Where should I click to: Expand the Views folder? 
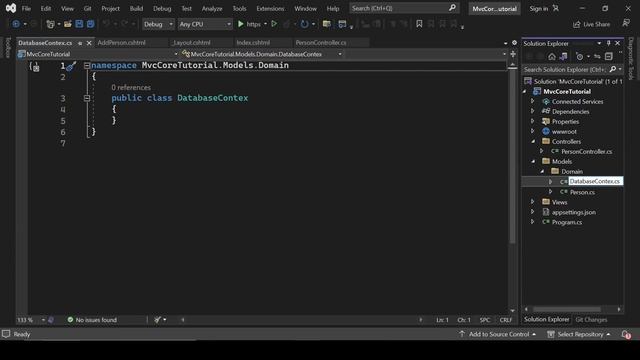(x=532, y=202)
